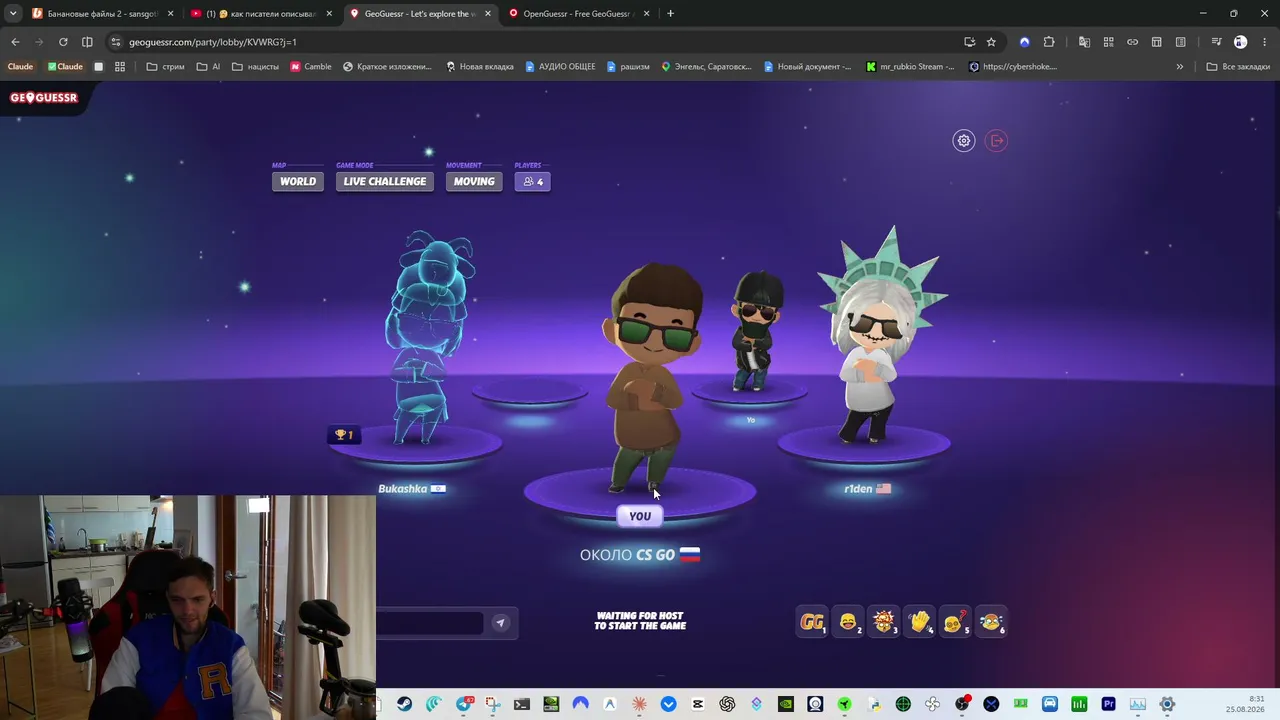
Task: Show more bookmarks chevron
Action: click(x=1179, y=67)
